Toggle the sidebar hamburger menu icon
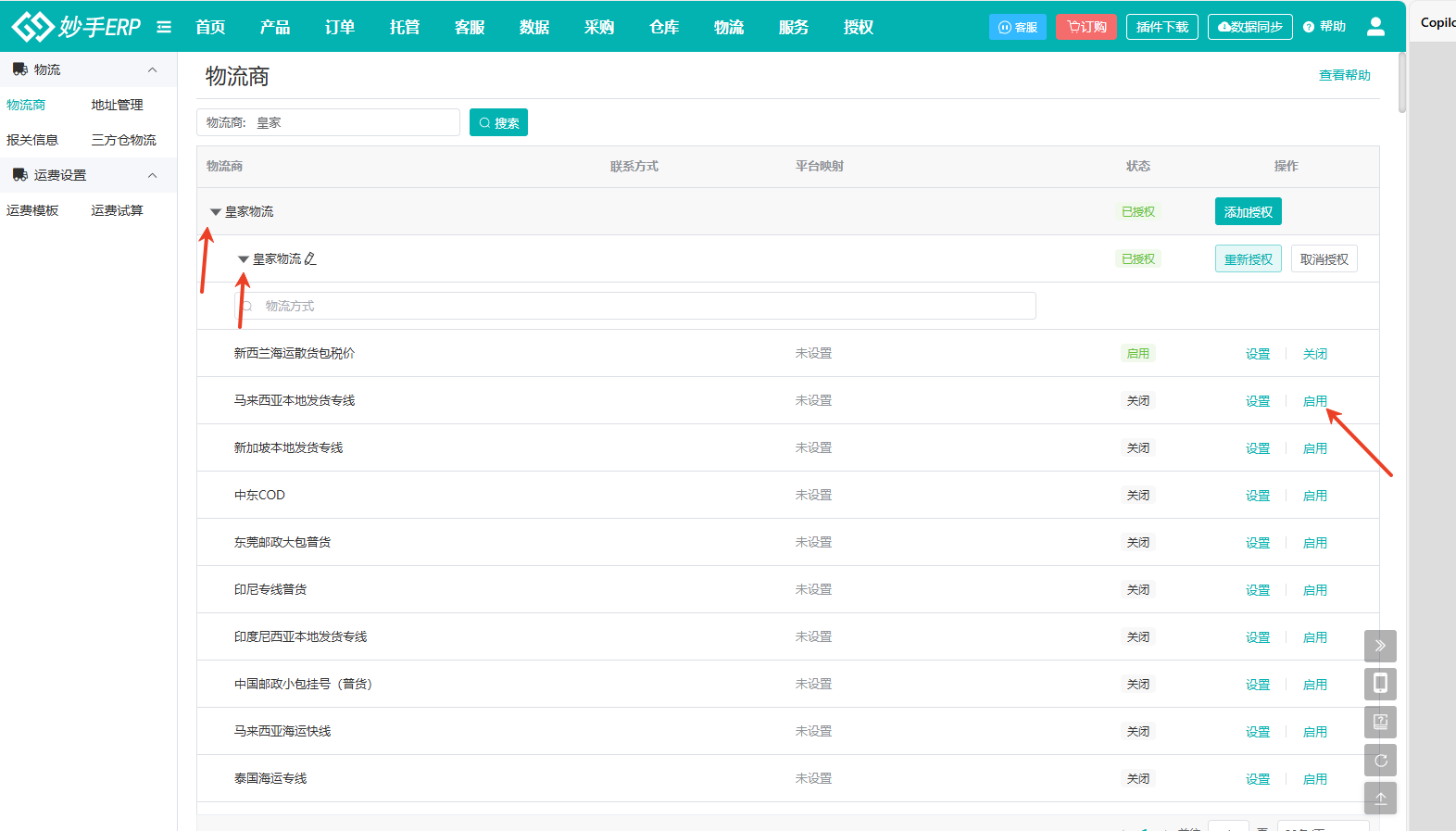The image size is (1456, 831). pyautogui.click(x=164, y=27)
